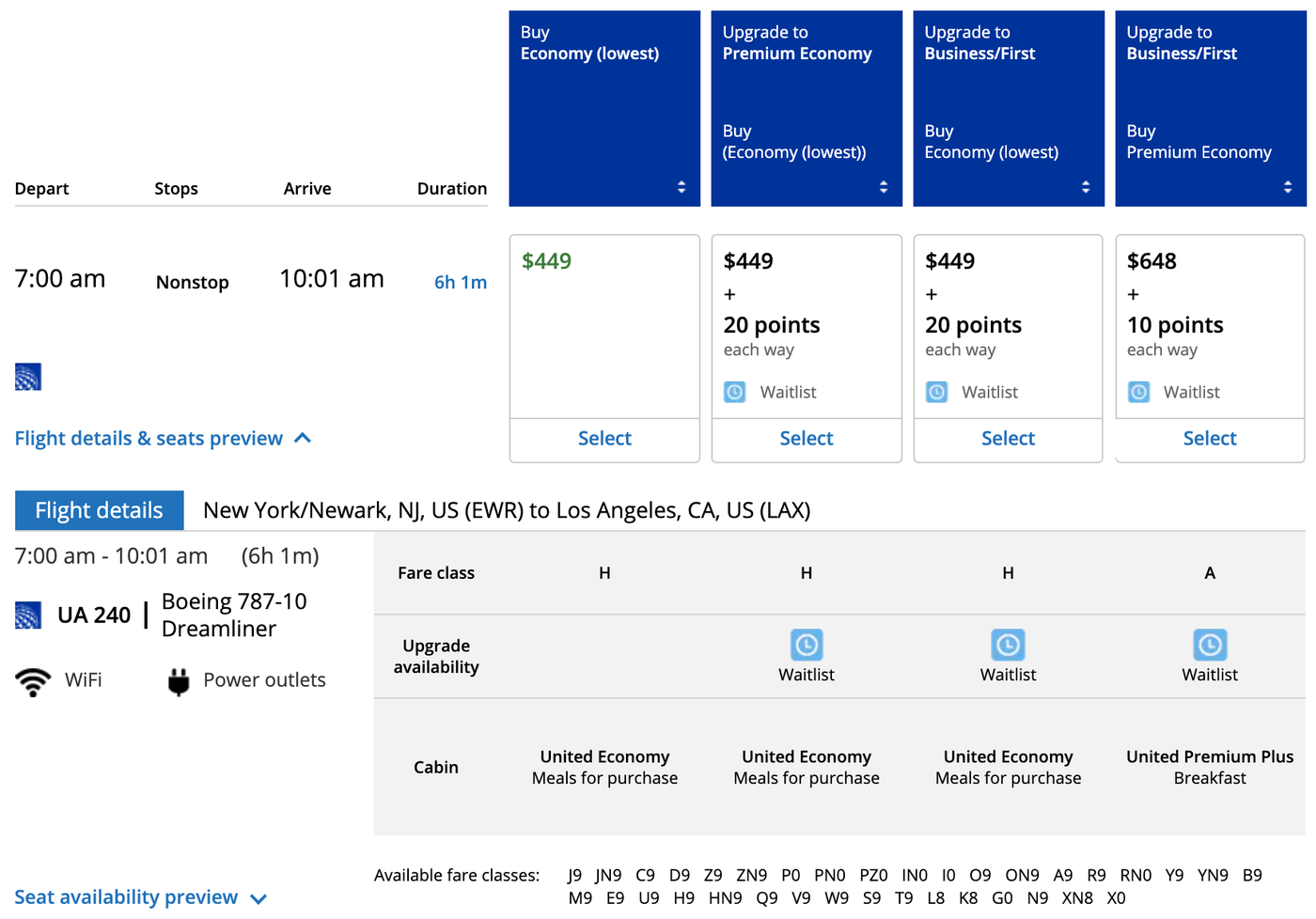Click the 6h 1m duration link
This screenshot has height=919, width=1316.
coord(461,281)
